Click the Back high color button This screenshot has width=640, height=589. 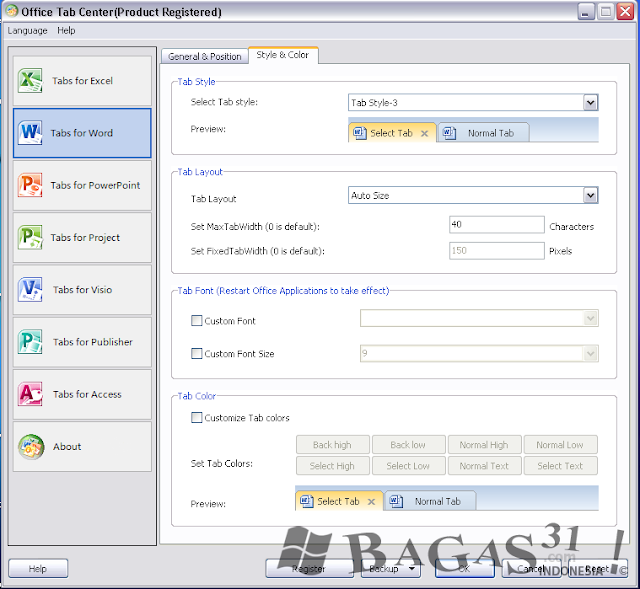pyautogui.click(x=332, y=445)
